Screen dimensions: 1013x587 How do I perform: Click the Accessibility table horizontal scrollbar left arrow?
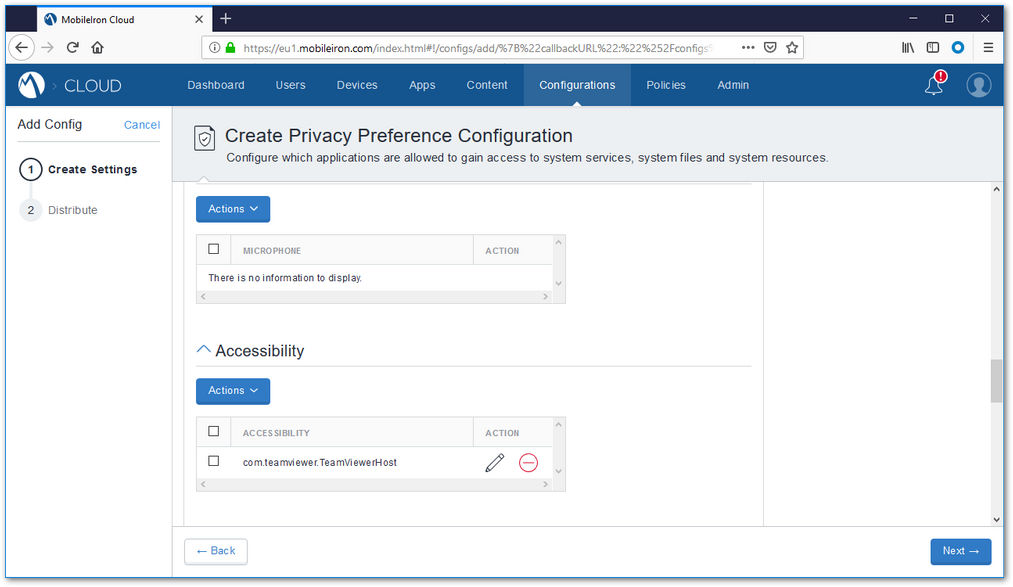tap(203, 484)
